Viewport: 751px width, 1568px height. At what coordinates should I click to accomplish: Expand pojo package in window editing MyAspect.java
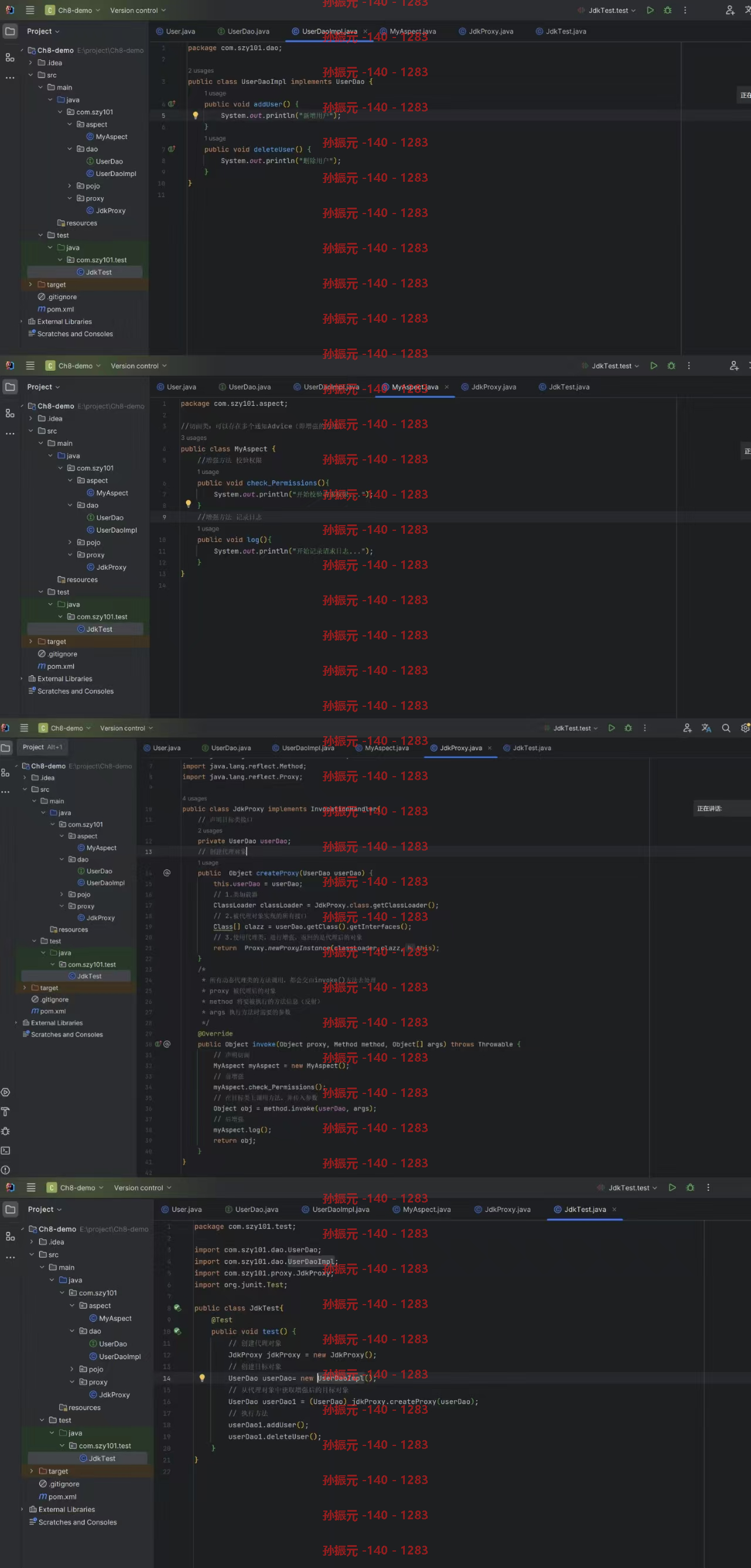[69, 543]
